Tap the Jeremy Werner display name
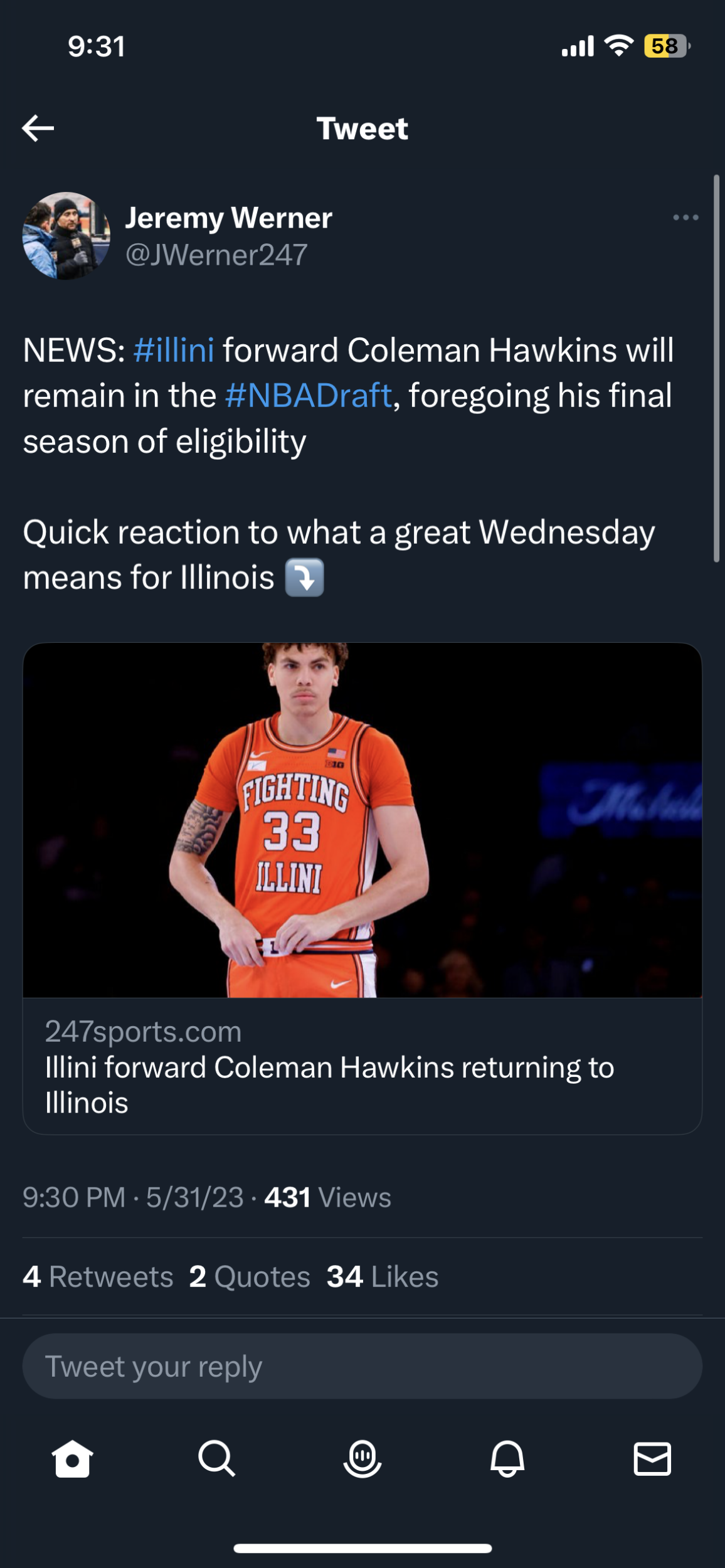The height and width of the screenshot is (1568, 725). pyautogui.click(x=228, y=218)
